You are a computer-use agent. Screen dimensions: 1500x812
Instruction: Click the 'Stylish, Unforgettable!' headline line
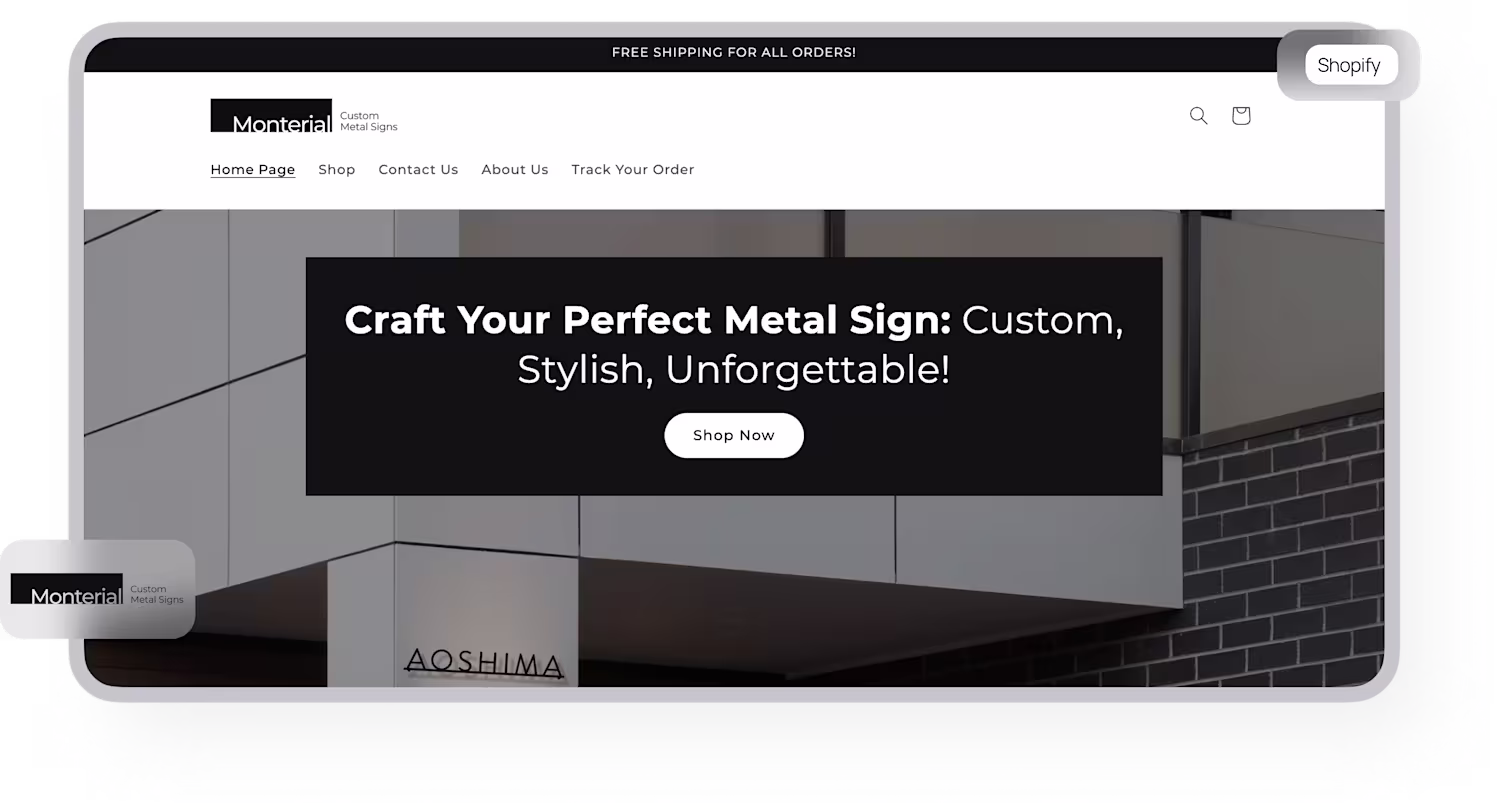pos(734,369)
